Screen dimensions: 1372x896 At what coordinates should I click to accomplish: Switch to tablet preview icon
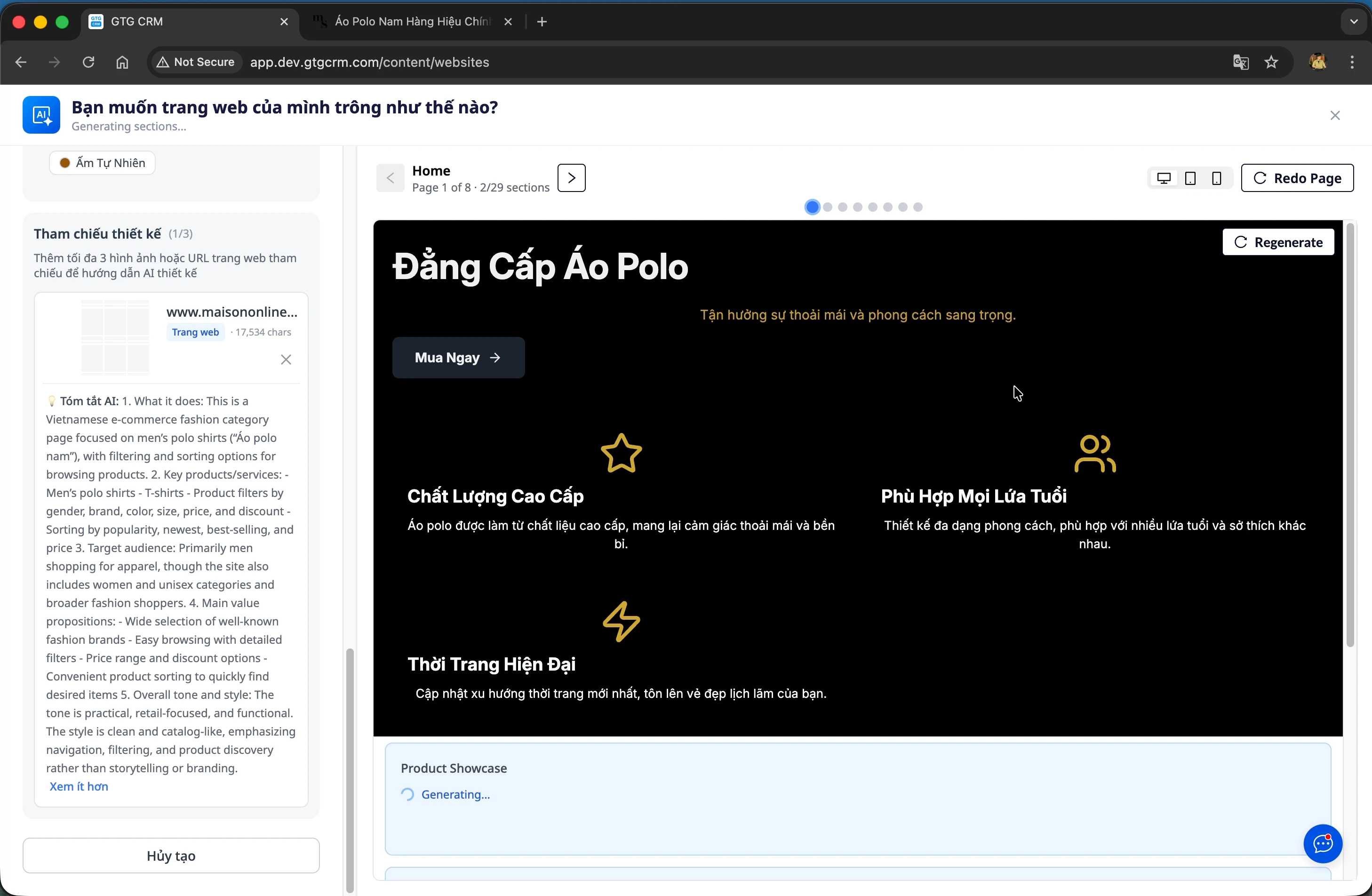pyautogui.click(x=1190, y=178)
